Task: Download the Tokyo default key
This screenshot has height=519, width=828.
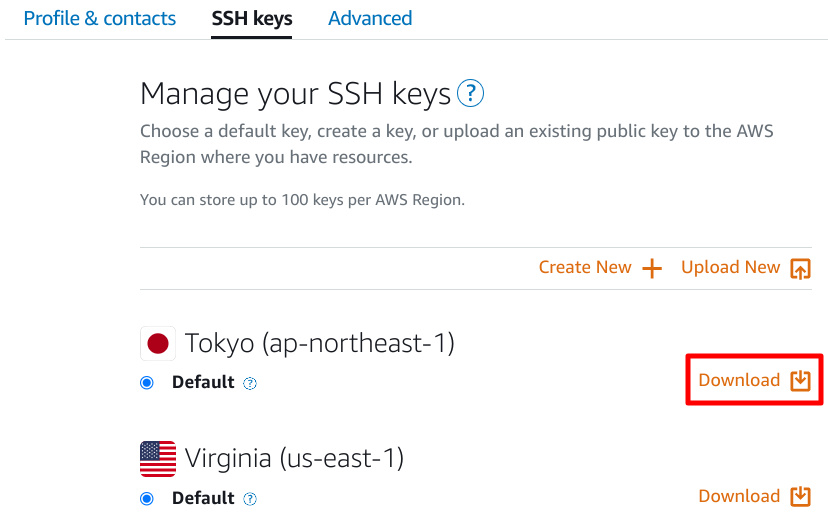Action: click(754, 380)
